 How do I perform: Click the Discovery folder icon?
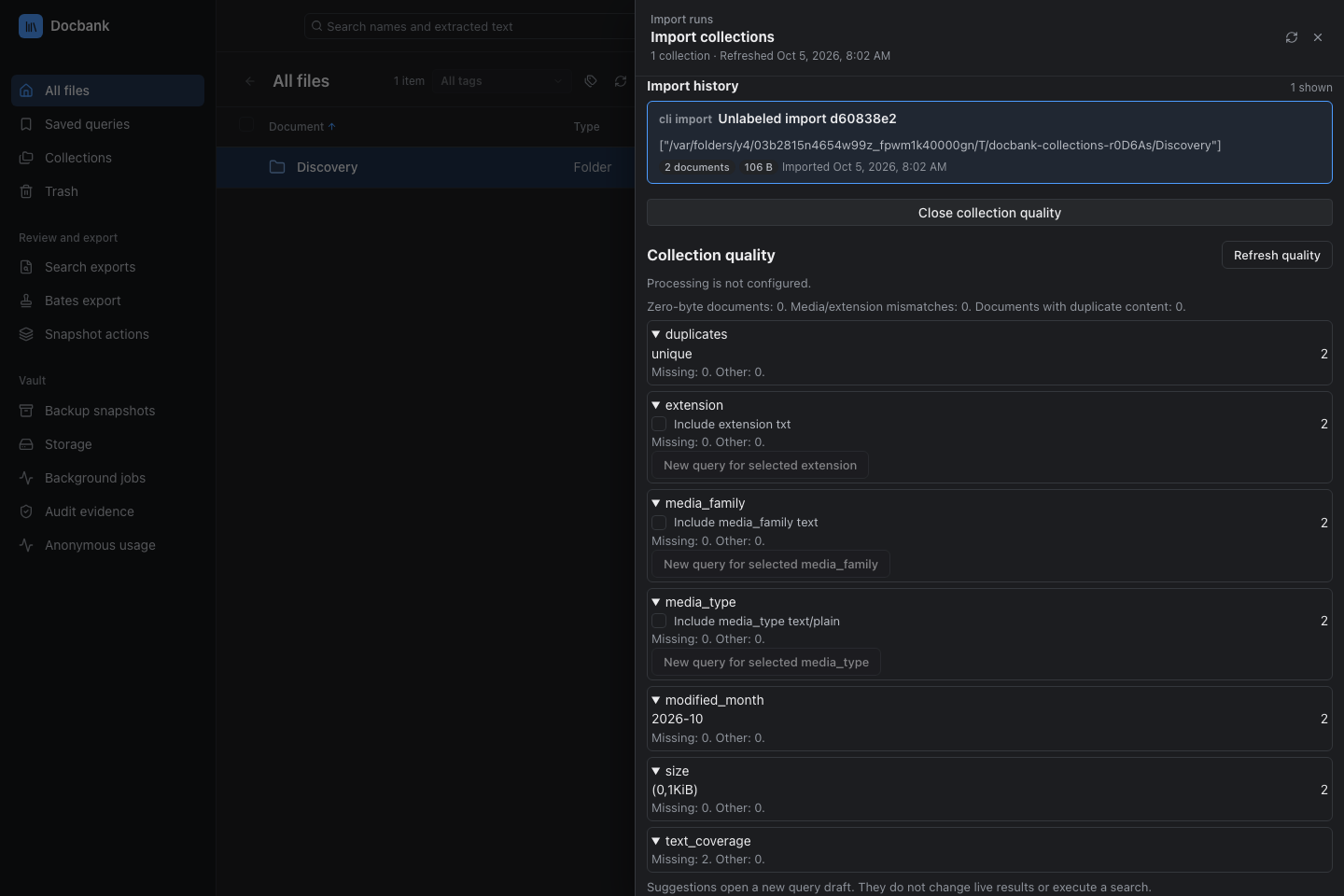[x=277, y=167]
